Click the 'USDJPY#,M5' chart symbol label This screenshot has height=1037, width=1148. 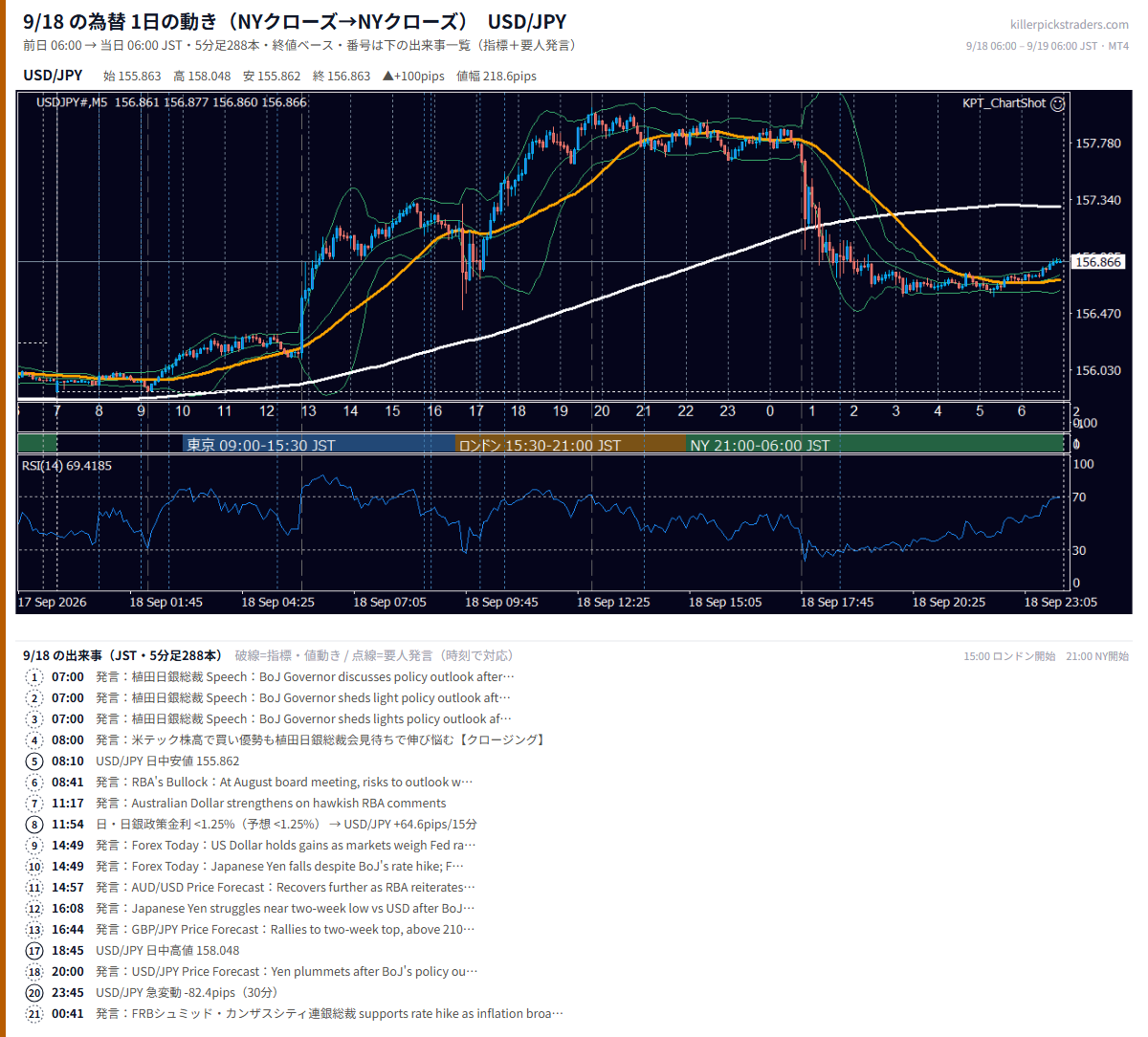72,102
